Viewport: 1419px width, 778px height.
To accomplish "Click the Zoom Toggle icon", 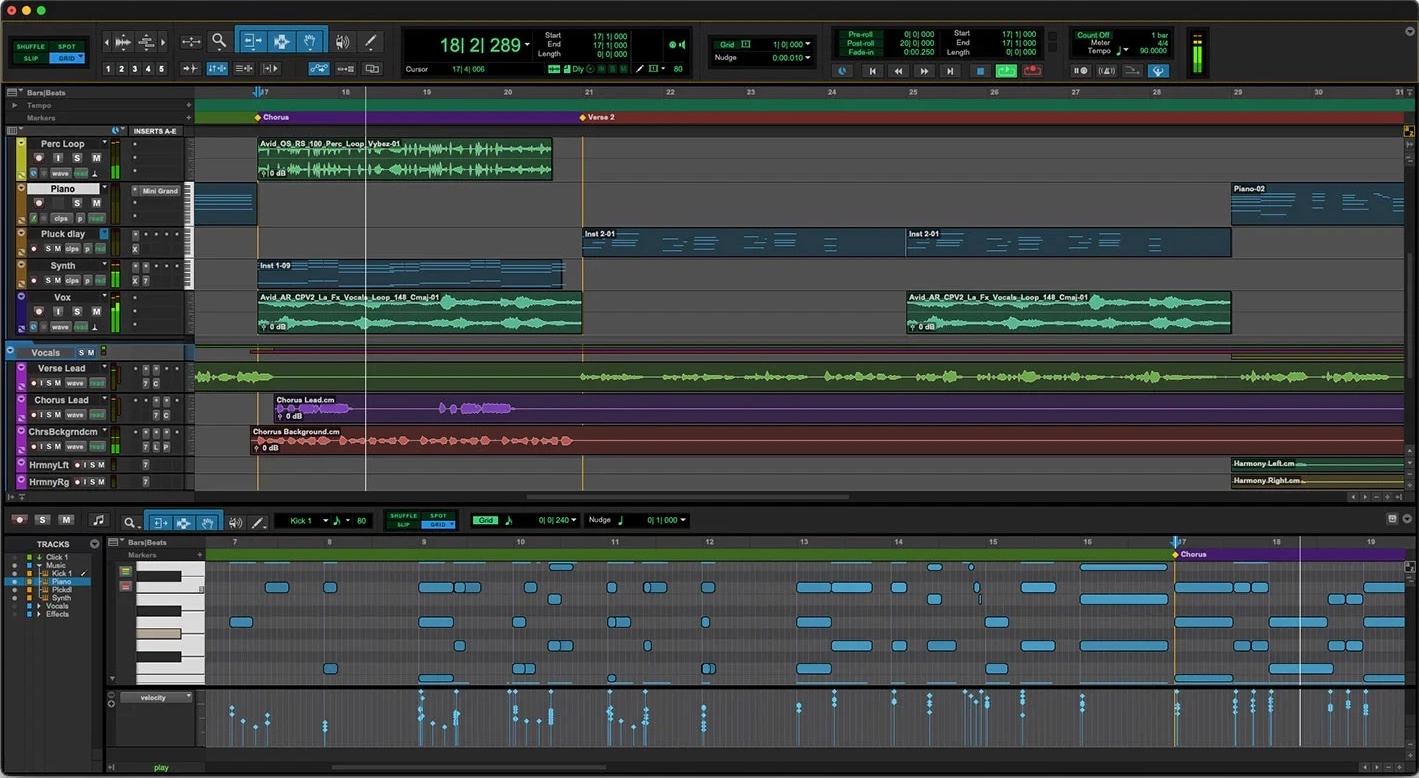I will (x=191, y=42).
